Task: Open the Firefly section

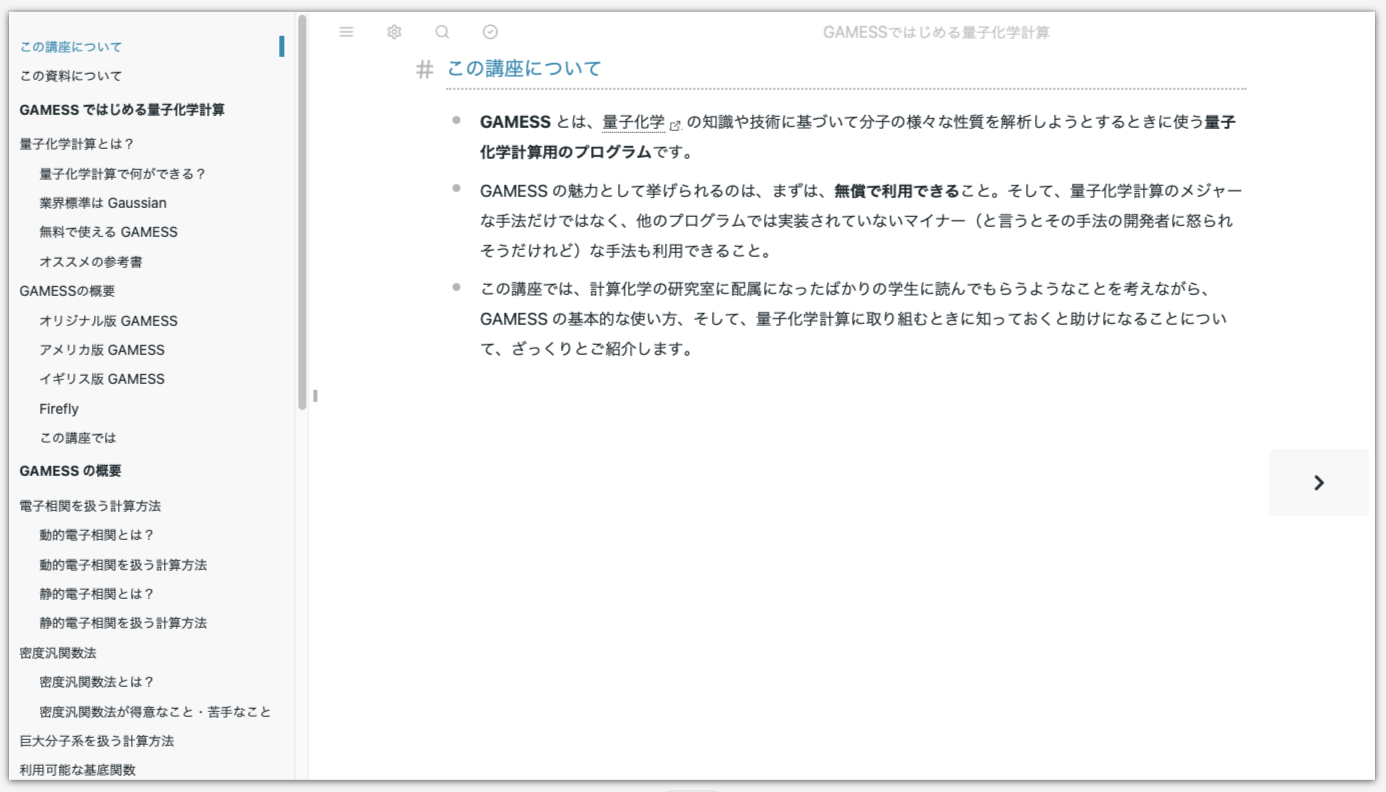Action: [x=59, y=409]
